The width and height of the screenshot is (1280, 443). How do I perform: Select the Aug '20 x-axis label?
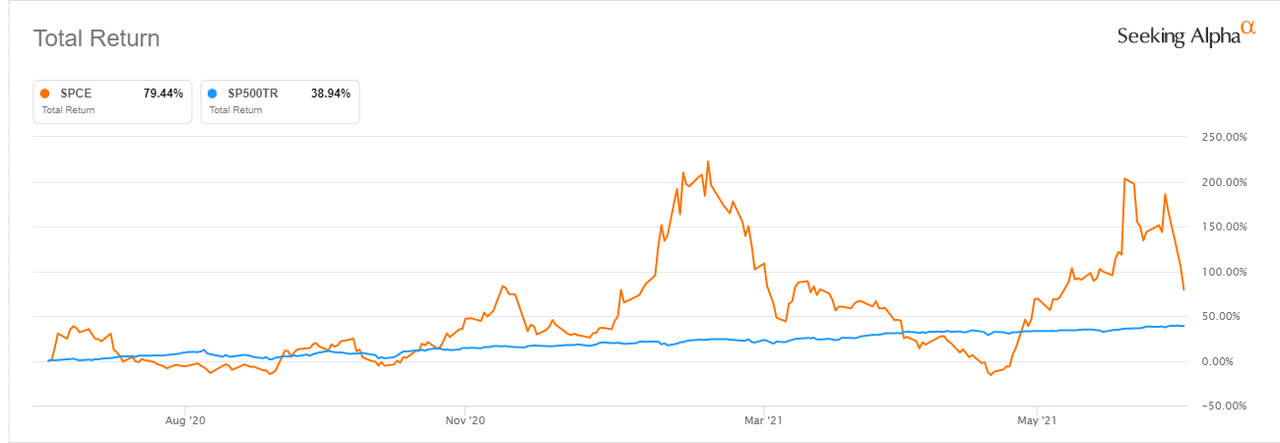coord(185,421)
